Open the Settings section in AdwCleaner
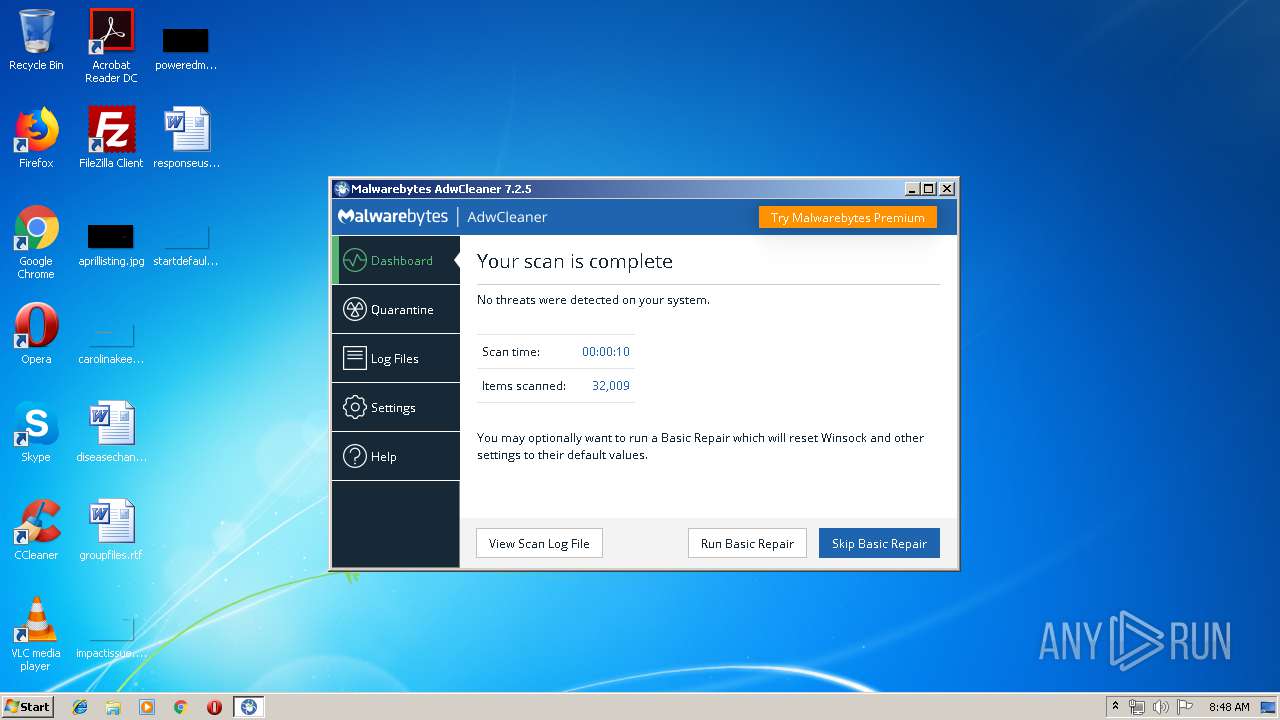Screen dimensions: 1280x720 396,408
